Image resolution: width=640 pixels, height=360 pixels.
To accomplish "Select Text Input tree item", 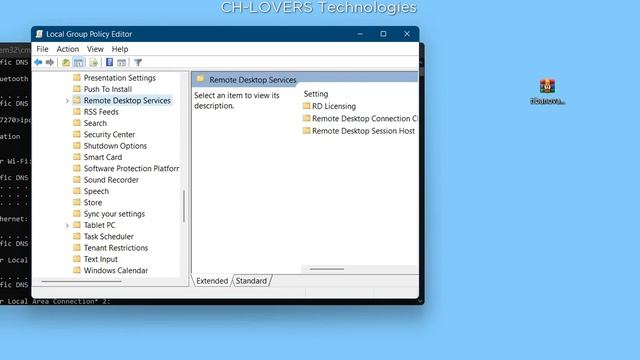I will coord(100,259).
